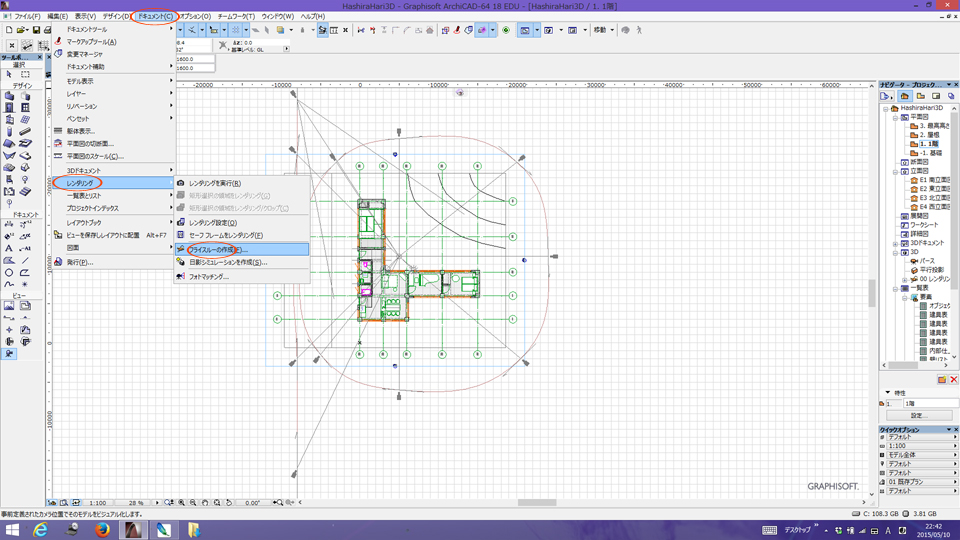Select the Arrow selection tool in toolbox
This screenshot has height=540, width=960.
(9, 74)
